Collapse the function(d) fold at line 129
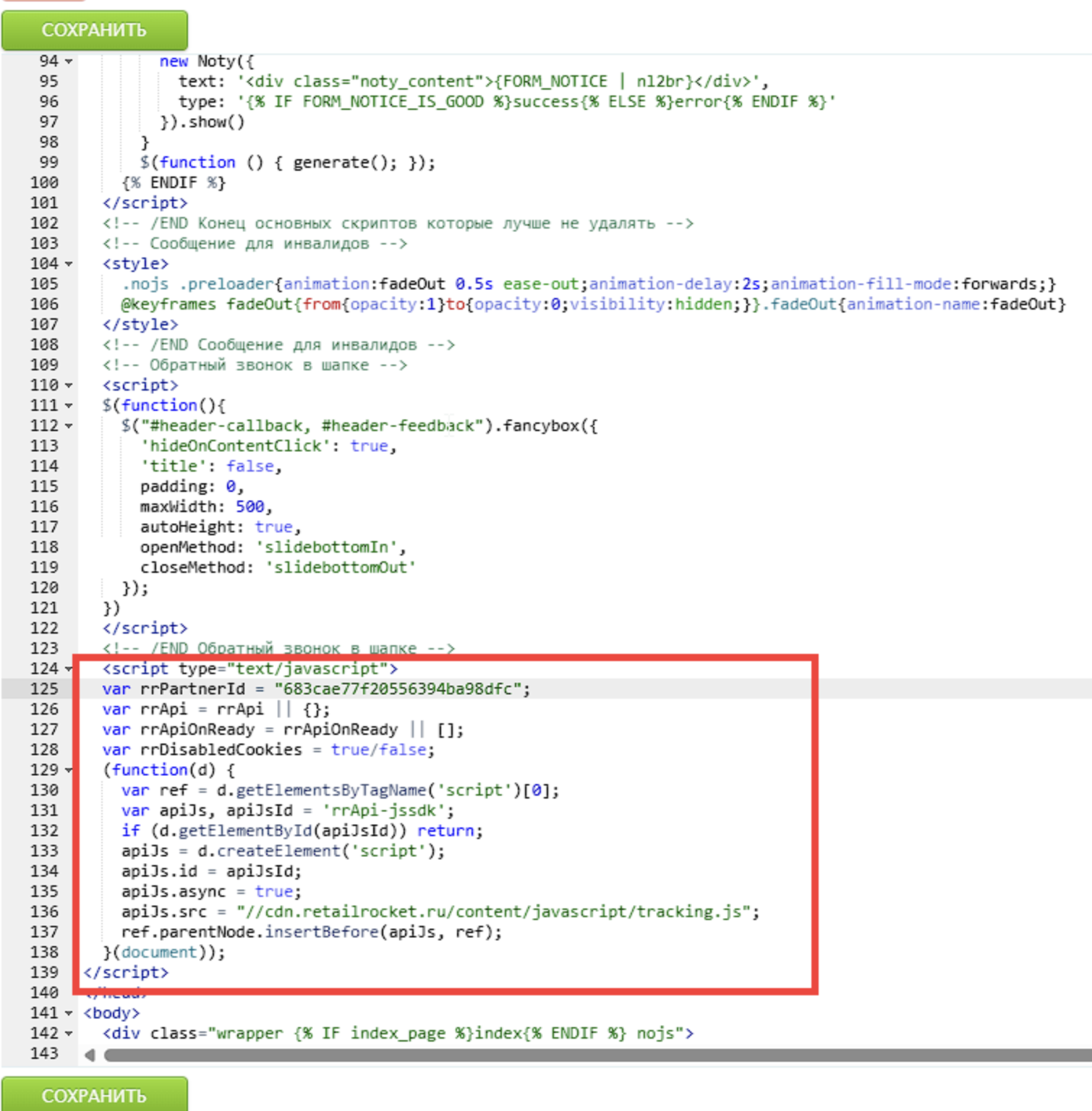The height and width of the screenshot is (1111, 1092). point(69,770)
